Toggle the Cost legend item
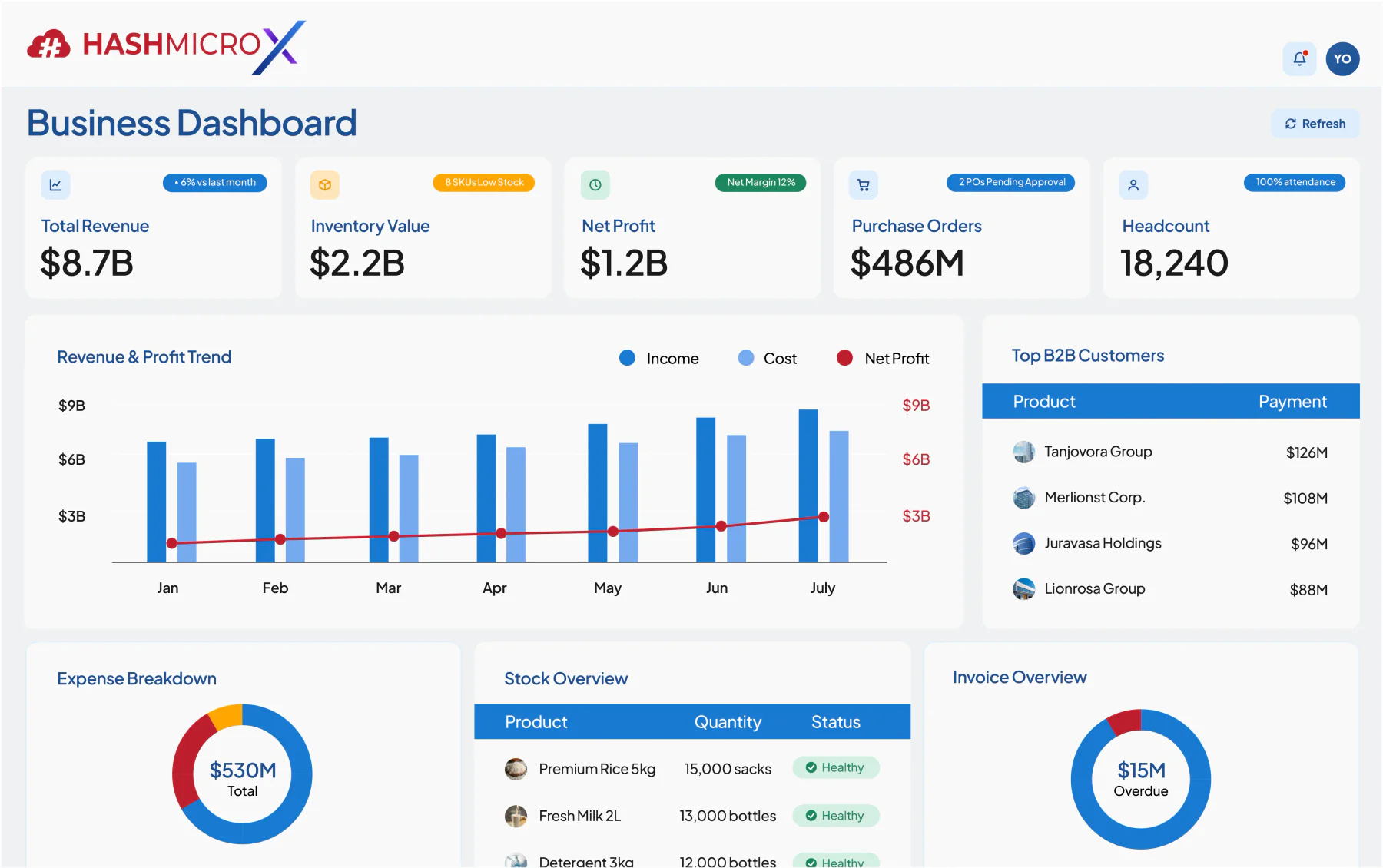 (767, 359)
